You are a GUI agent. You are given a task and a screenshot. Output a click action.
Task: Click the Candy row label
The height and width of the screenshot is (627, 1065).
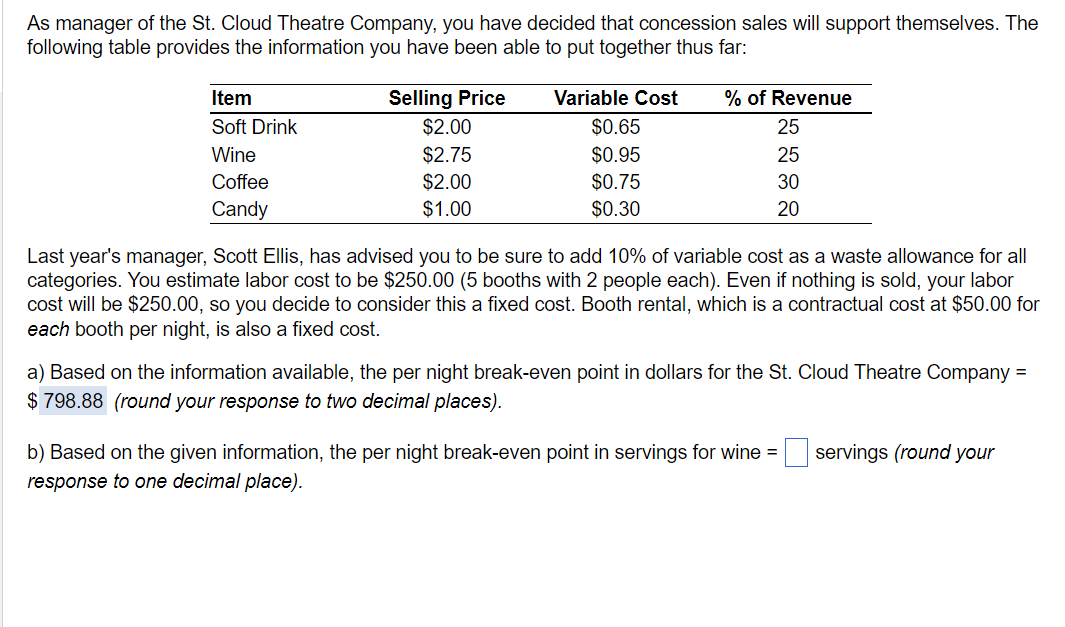click(240, 209)
